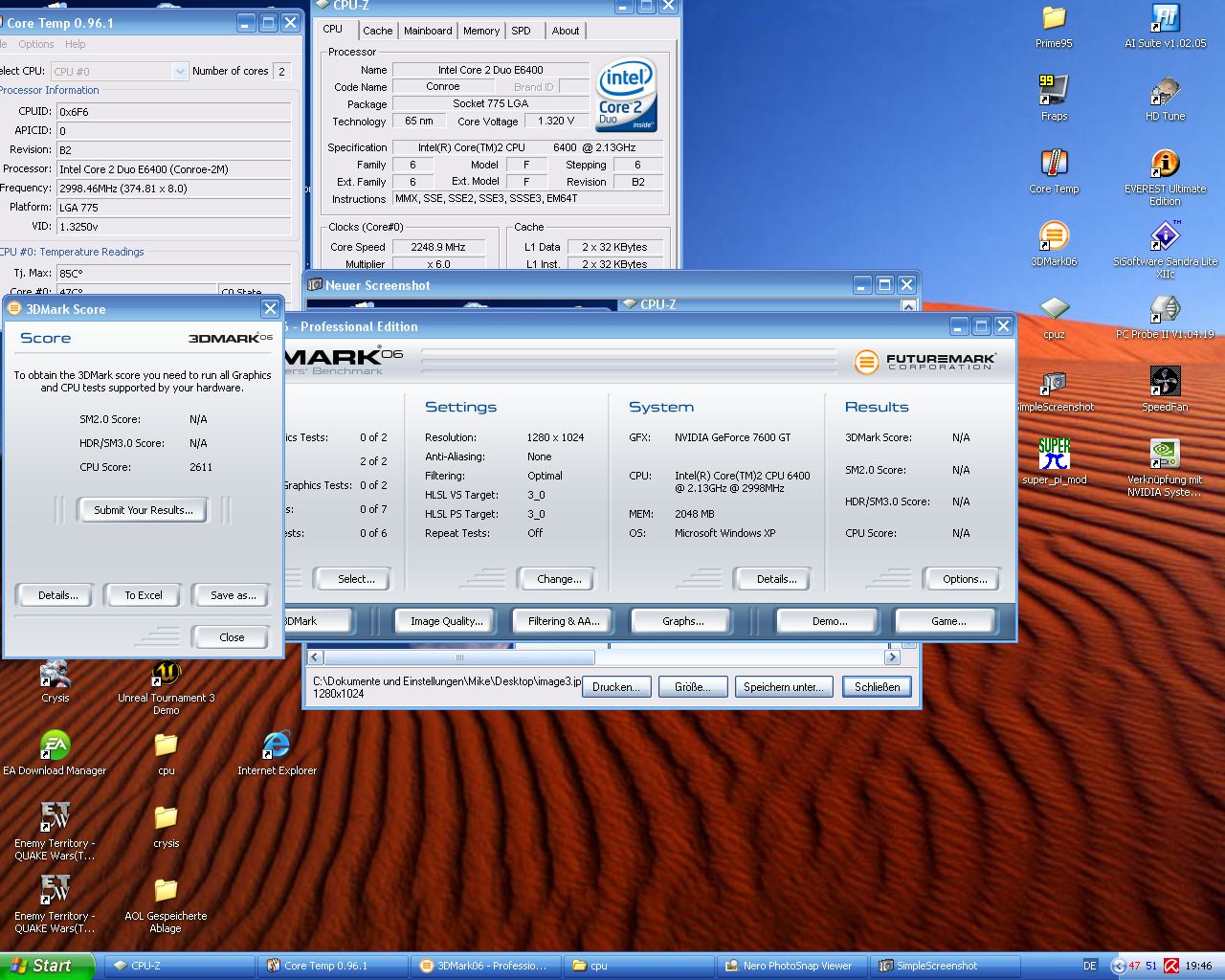Click Submit Your Results button
Screen dimensions: 1225x980
(144, 510)
